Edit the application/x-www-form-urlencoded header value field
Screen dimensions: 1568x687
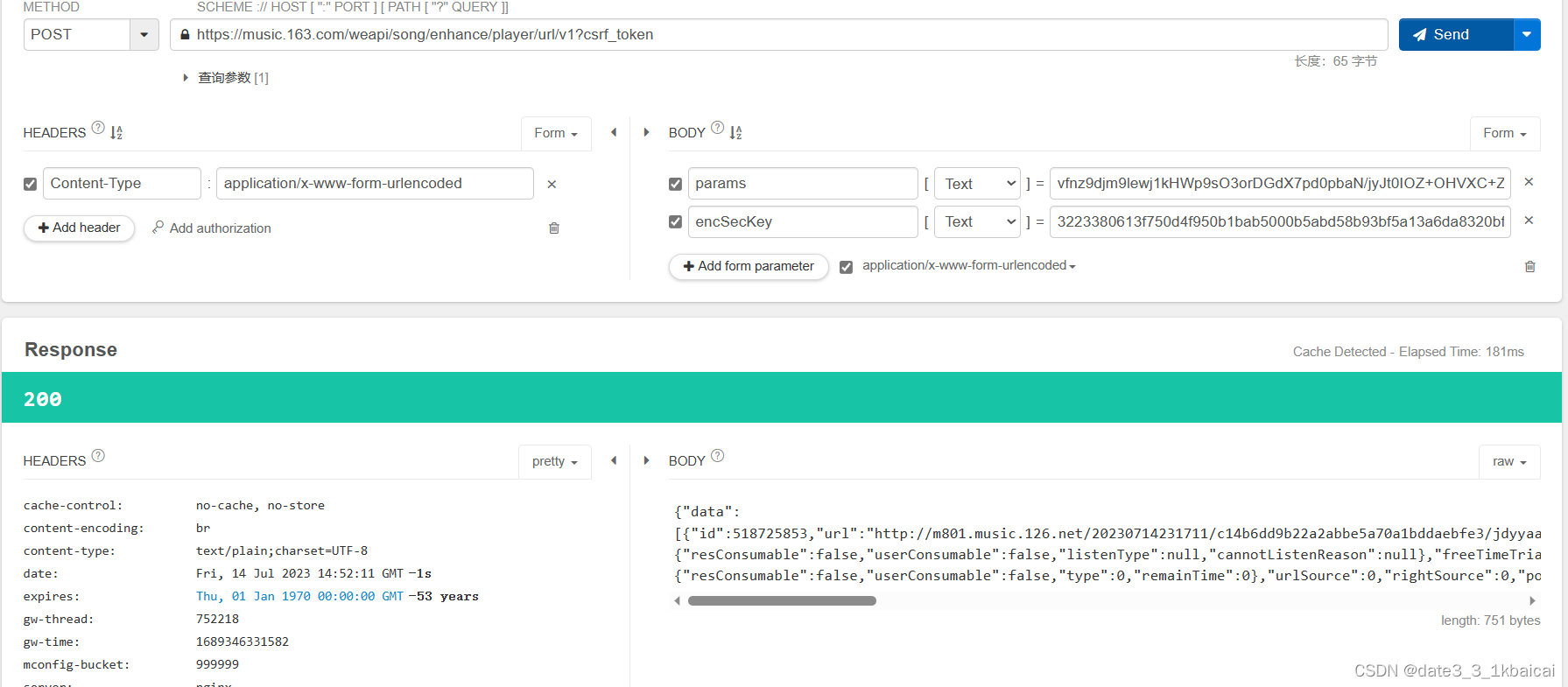tap(375, 183)
